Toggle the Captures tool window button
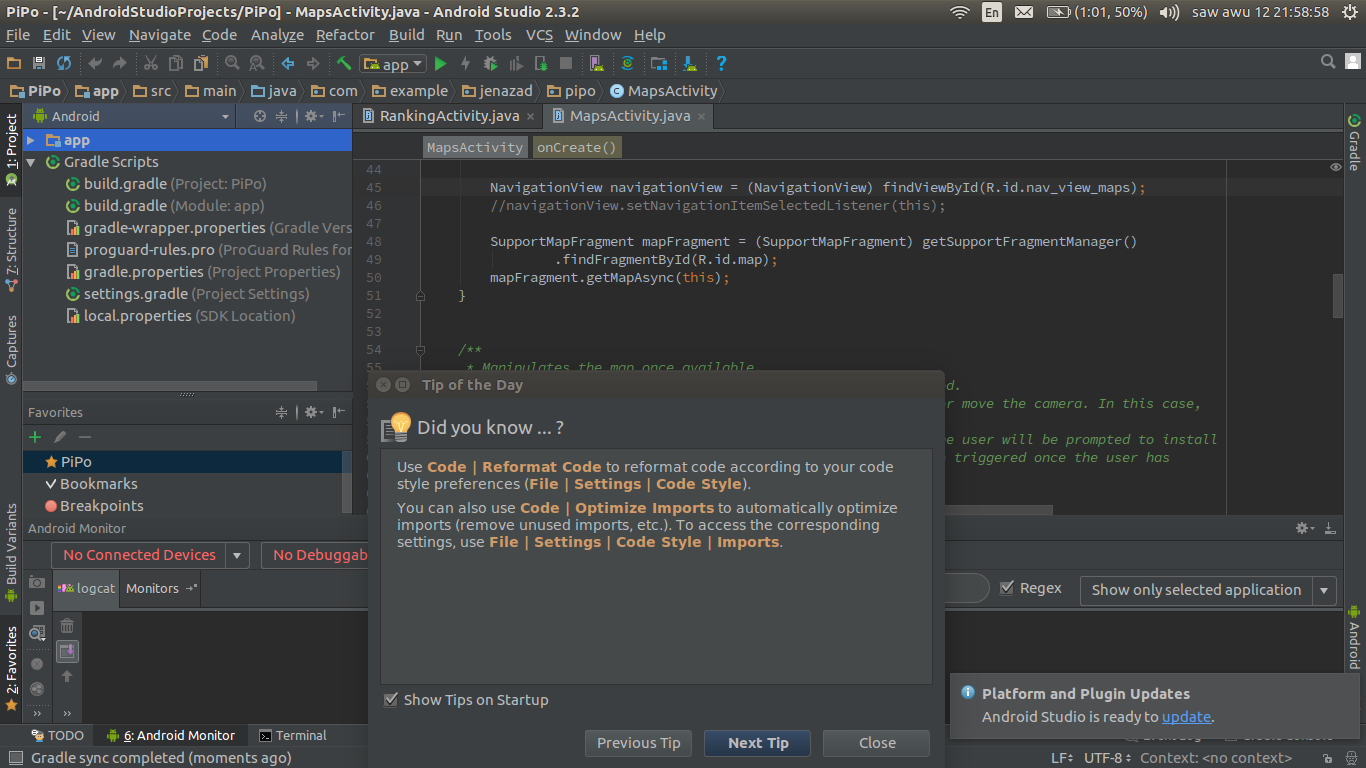The height and width of the screenshot is (768, 1366). coord(11,350)
